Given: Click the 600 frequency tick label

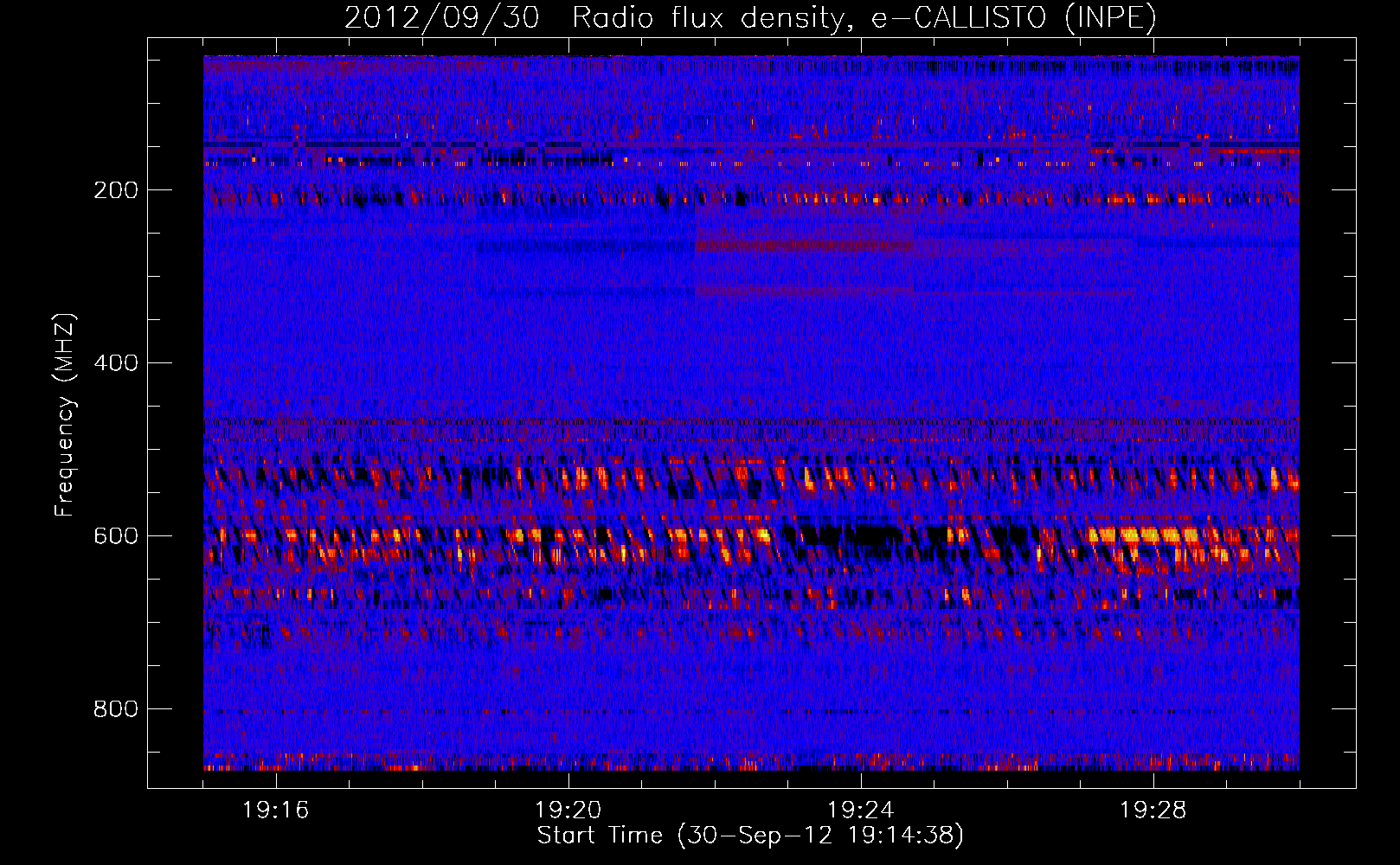Looking at the screenshot, I should pyautogui.click(x=115, y=536).
